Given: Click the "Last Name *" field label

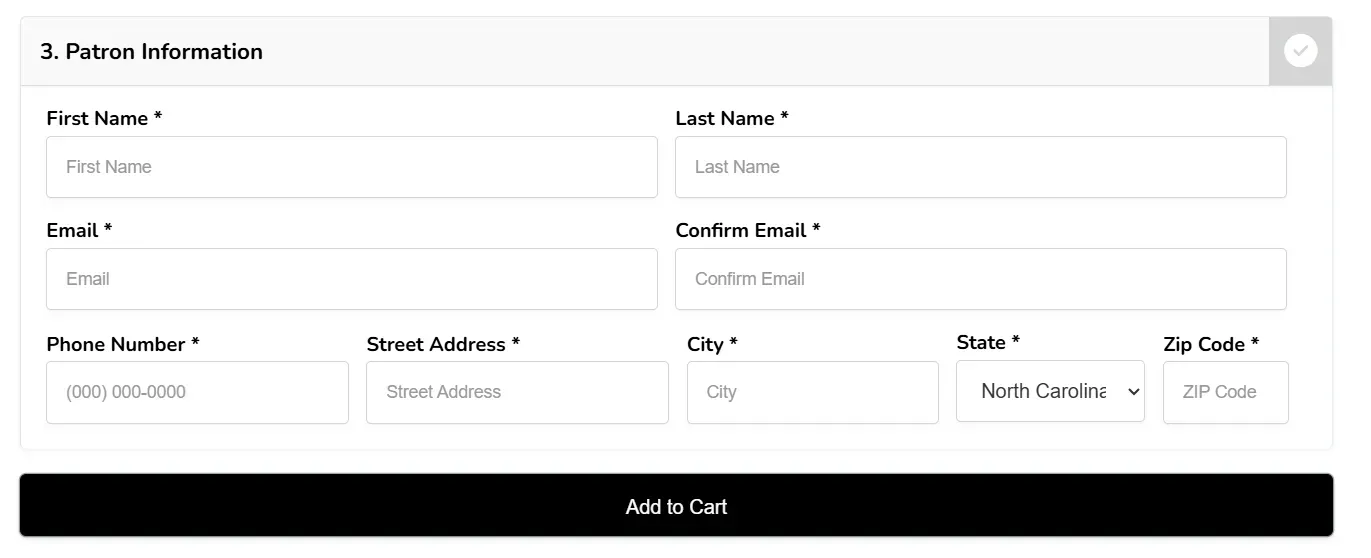Looking at the screenshot, I should [732, 118].
